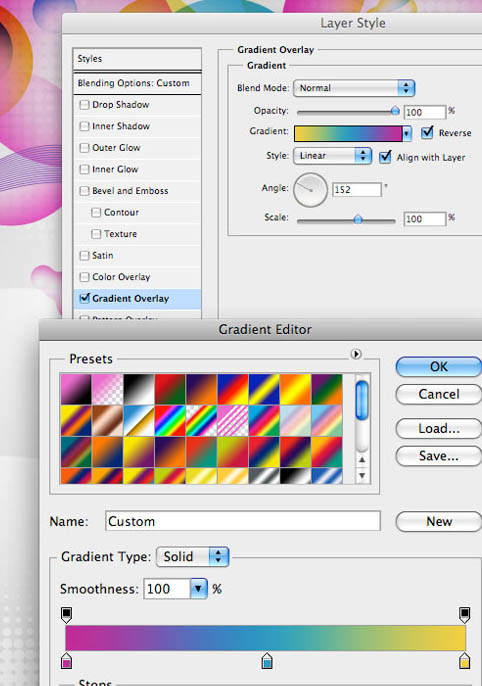Select the left opacity stop above gradient
This screenshot has height=686, width=482.
(x=66, y=615)
